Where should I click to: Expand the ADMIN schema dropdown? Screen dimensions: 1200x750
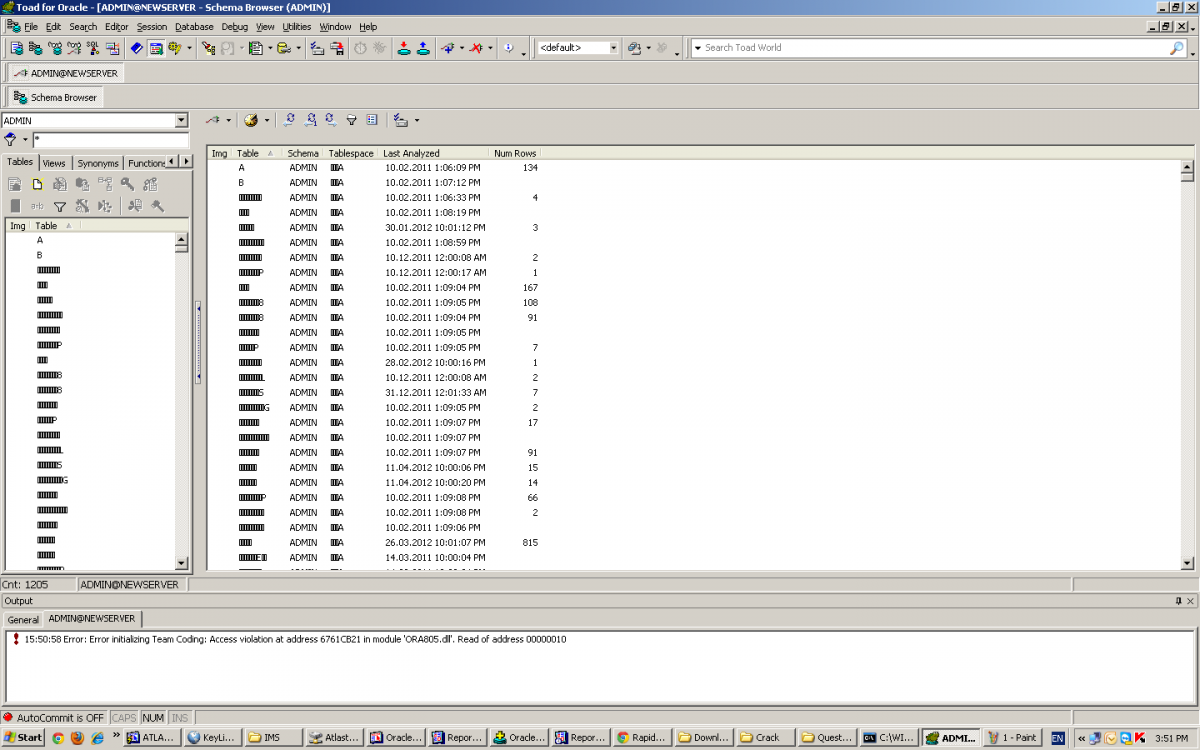(x=181, y=121)
